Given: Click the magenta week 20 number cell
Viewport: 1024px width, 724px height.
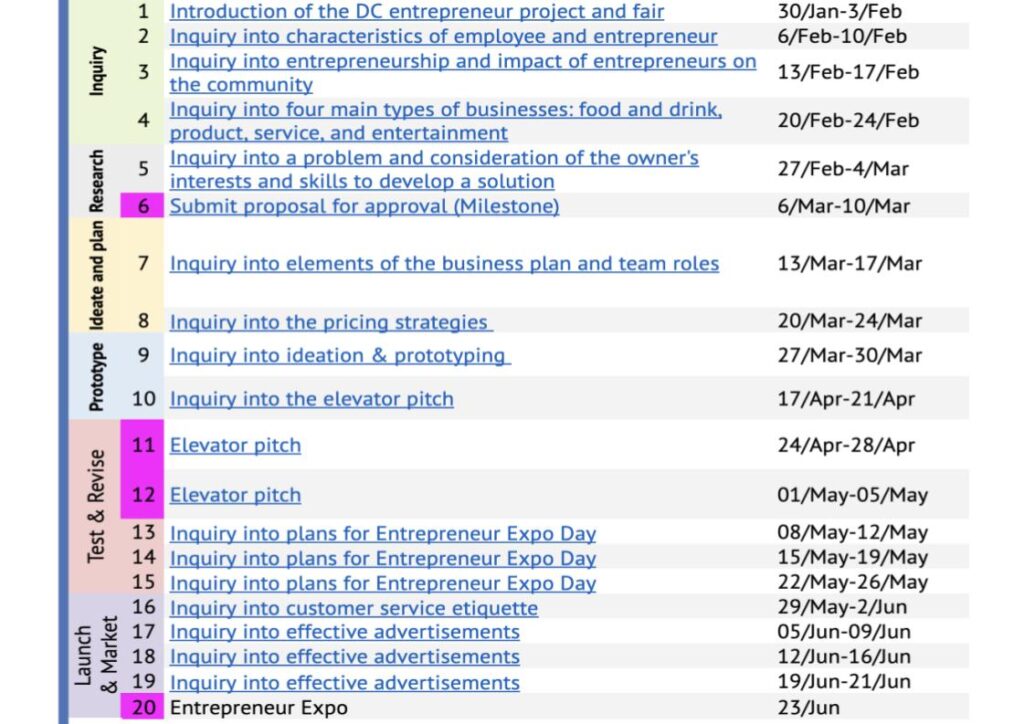Looking at the screenshot, I should (143, 708).
